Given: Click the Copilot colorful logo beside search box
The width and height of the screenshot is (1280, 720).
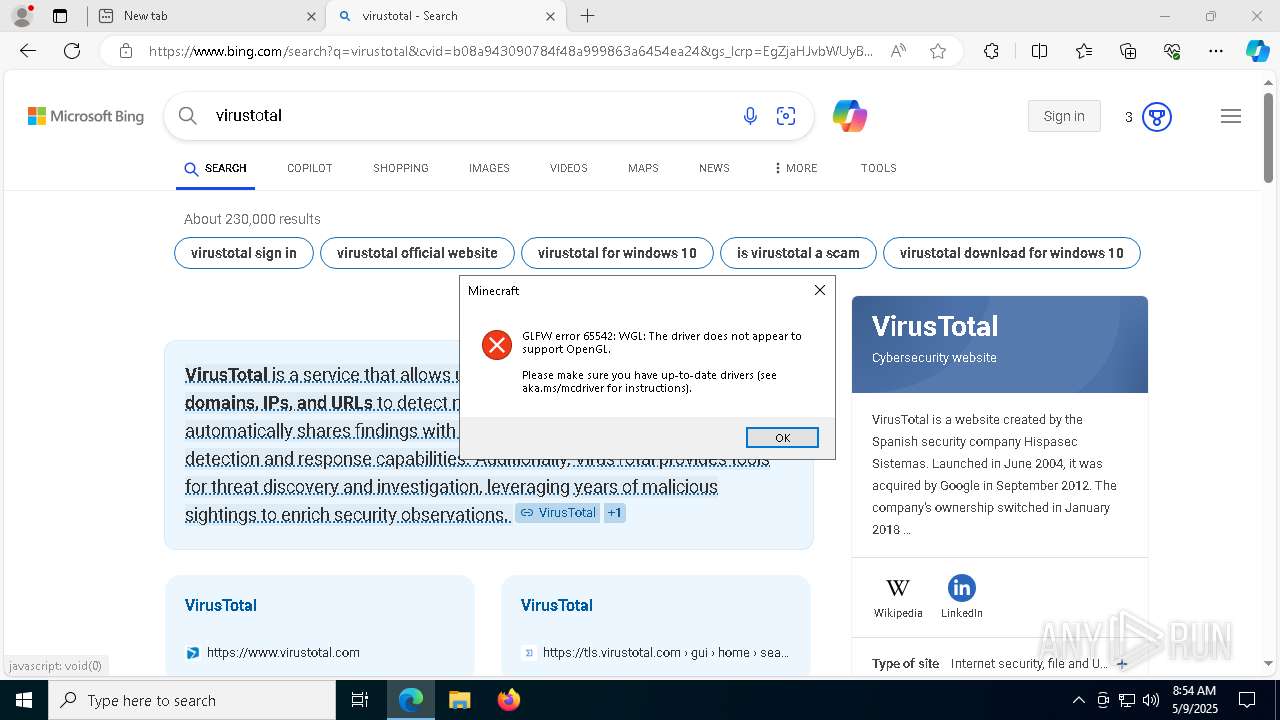Looking at the screenshot, I should [850, 116].
